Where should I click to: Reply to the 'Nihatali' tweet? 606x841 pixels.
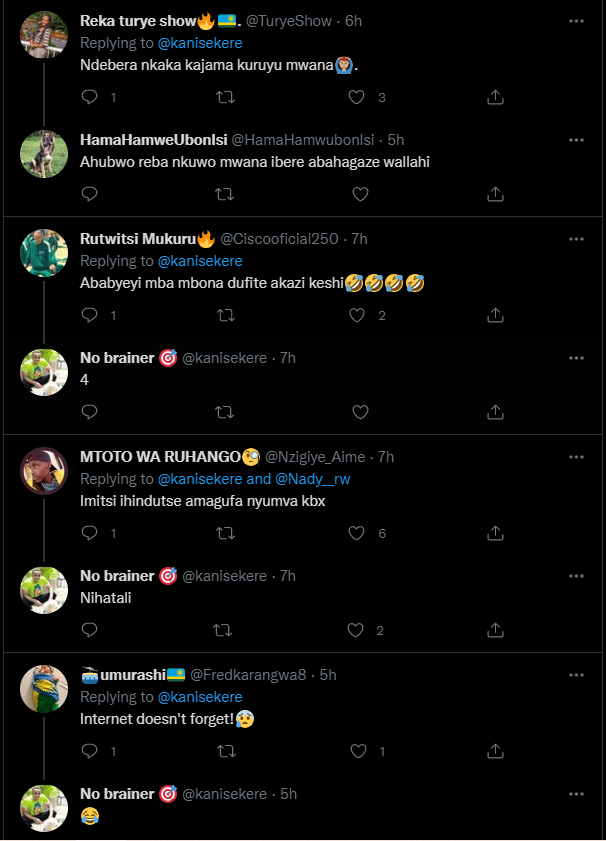pos(89,630)
